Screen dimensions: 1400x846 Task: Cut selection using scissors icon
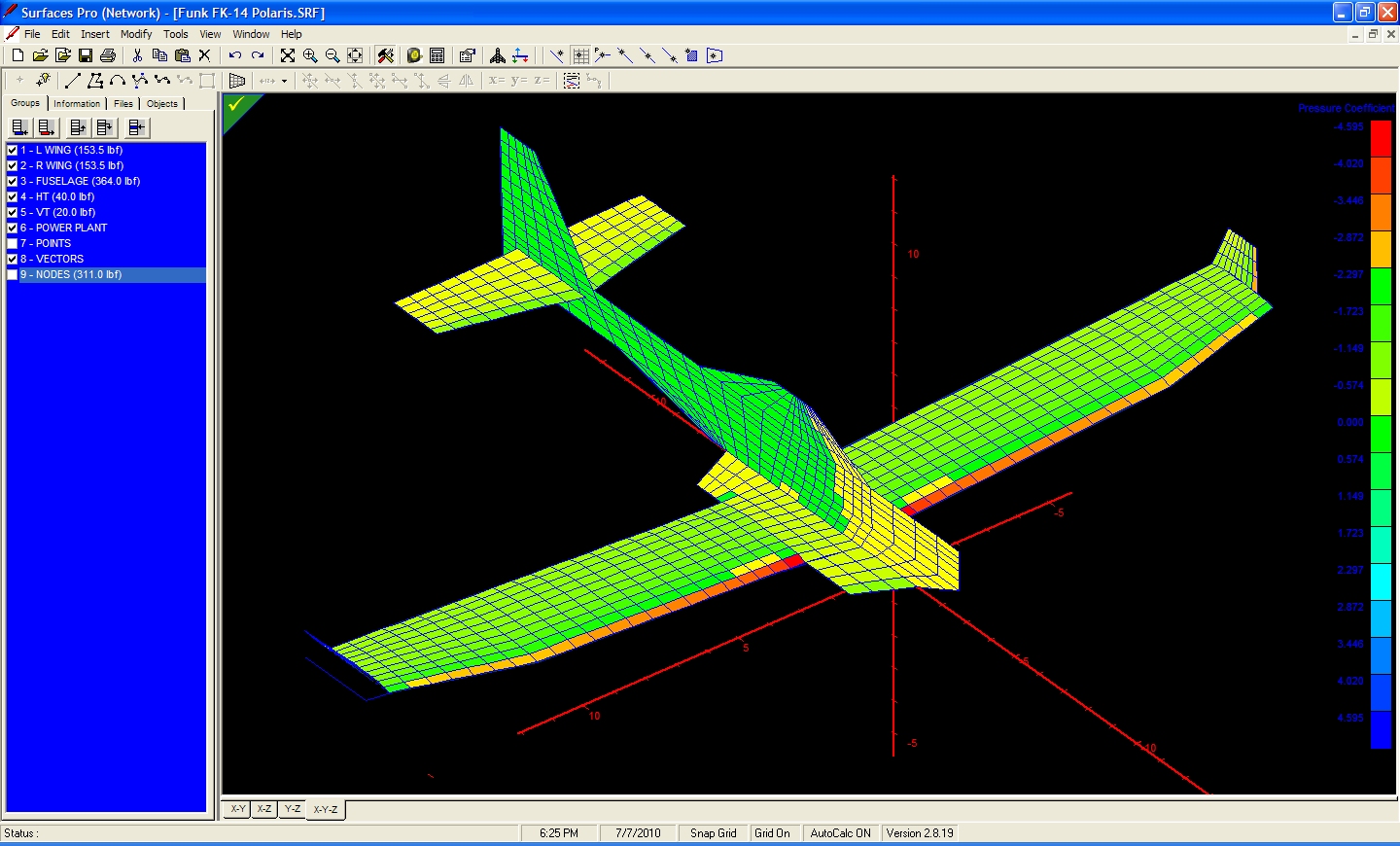(137, 55)
